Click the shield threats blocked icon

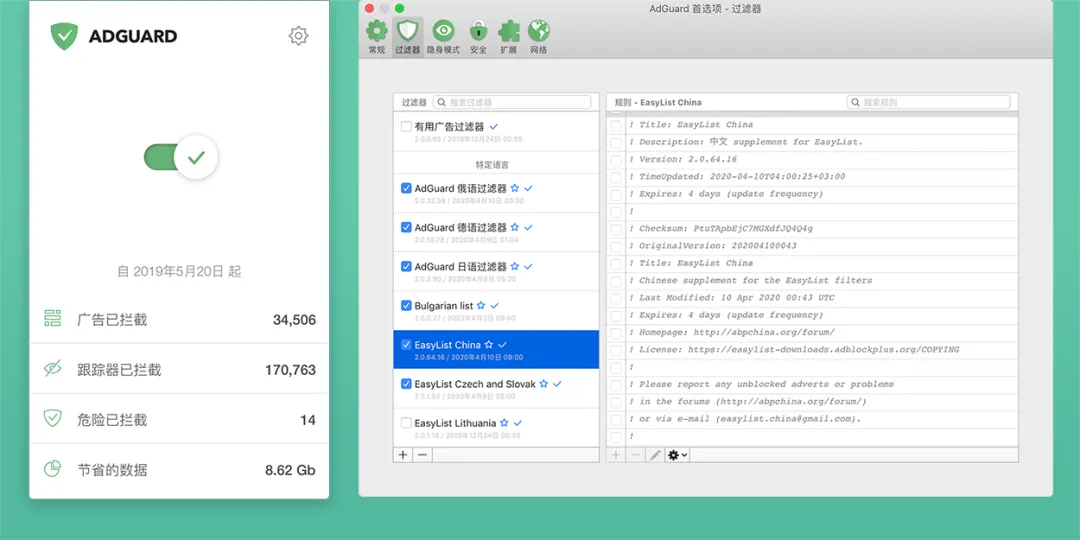coord(53,418)
